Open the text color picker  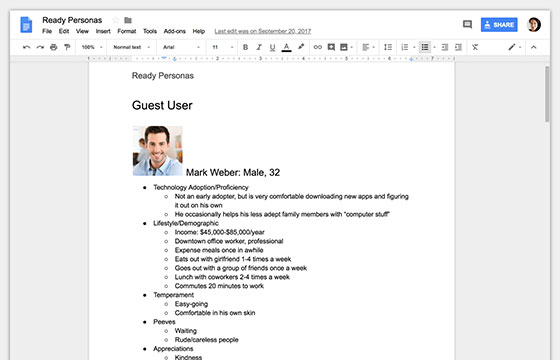(x=286, y=47)
